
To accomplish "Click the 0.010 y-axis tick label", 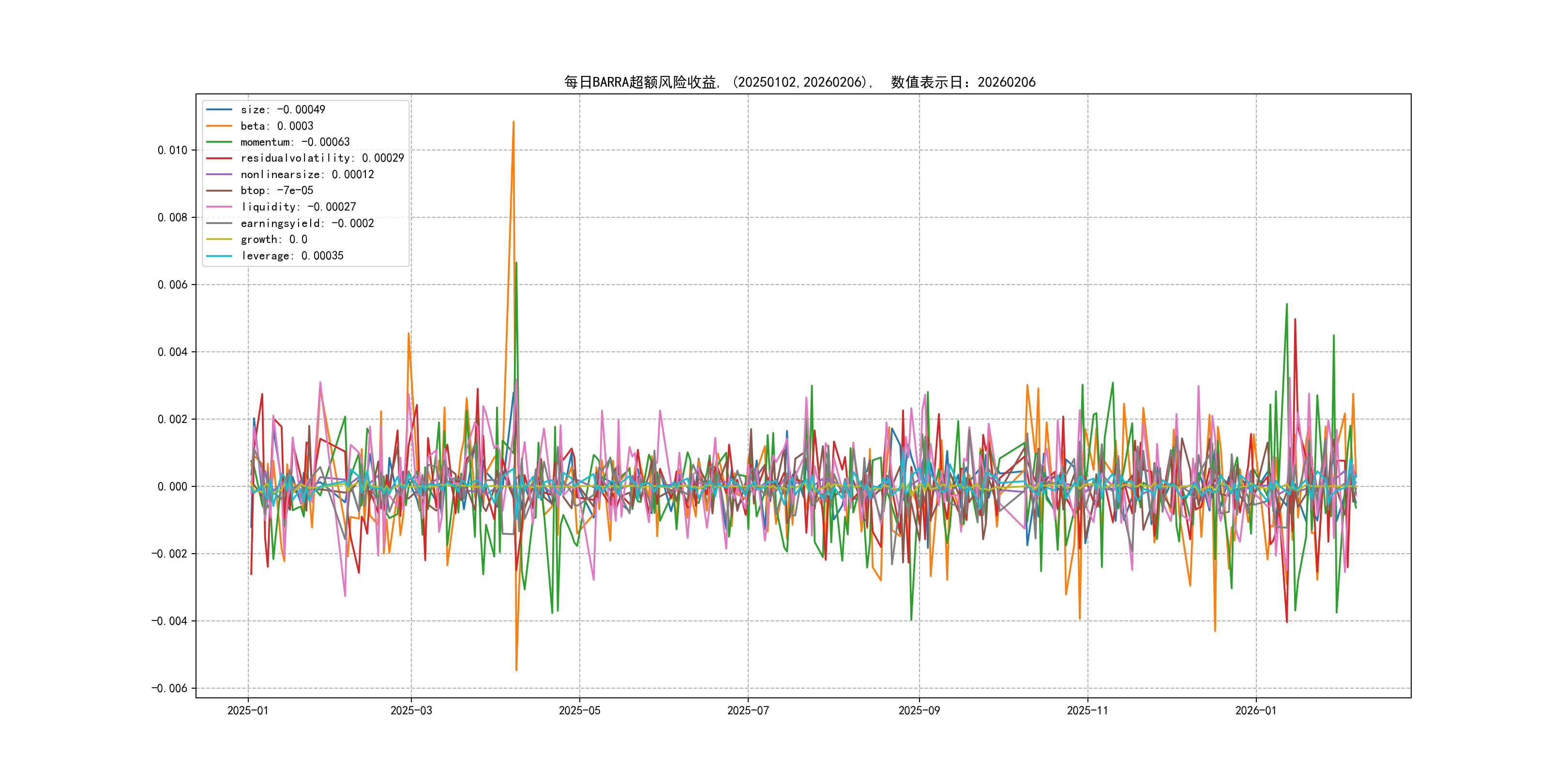I will pos(172,151).
